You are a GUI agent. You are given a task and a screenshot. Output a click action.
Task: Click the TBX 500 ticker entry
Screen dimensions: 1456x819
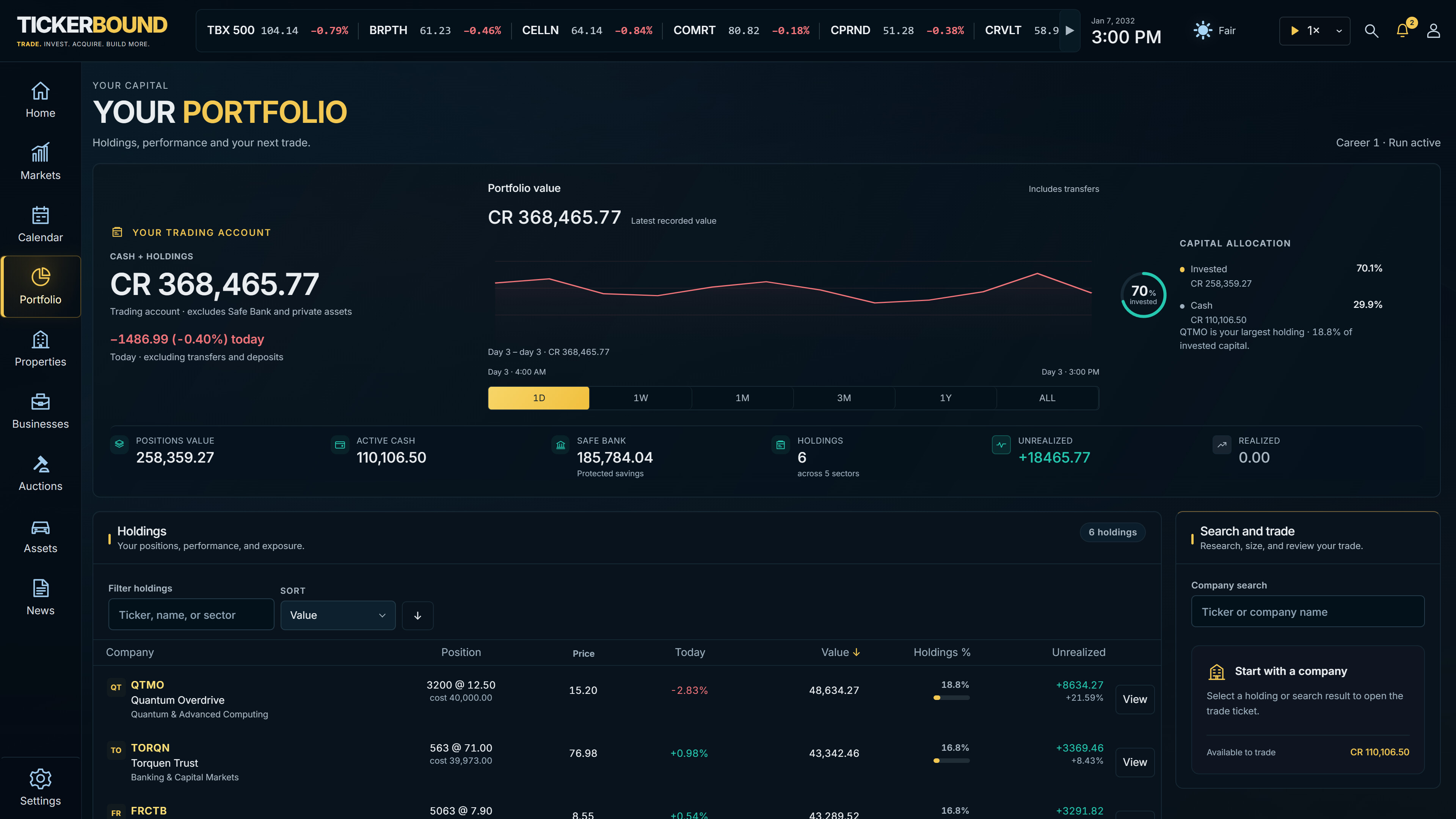tap(278, 30)
